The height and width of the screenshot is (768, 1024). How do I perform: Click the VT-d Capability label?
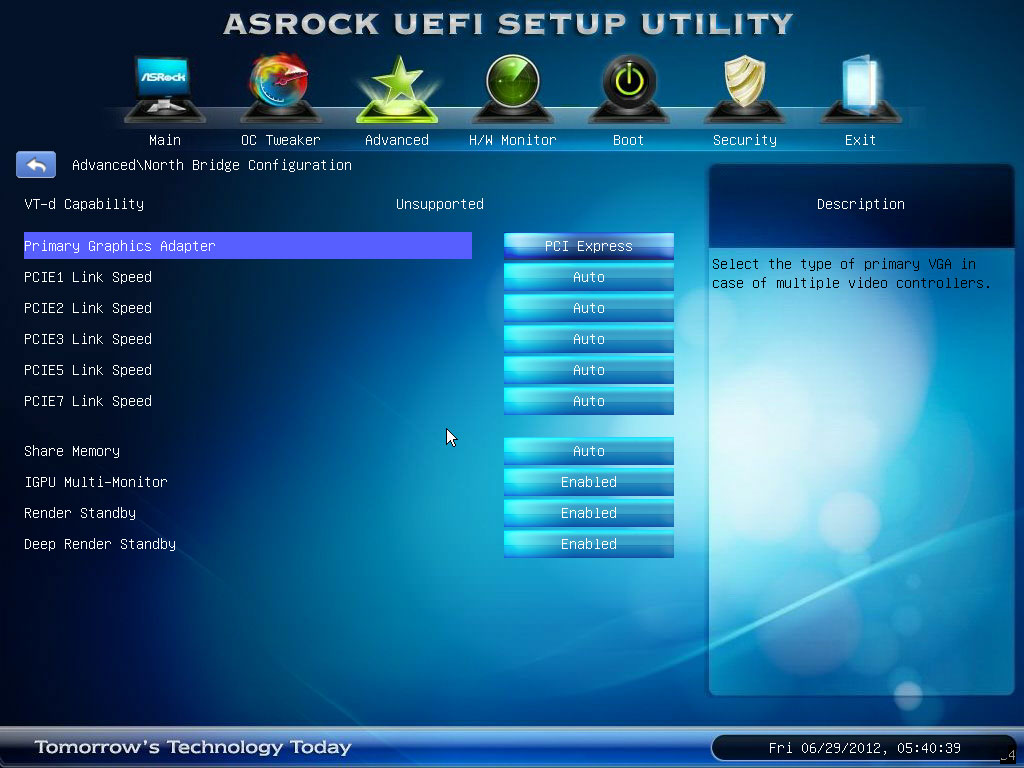click(x=84, y=204)
